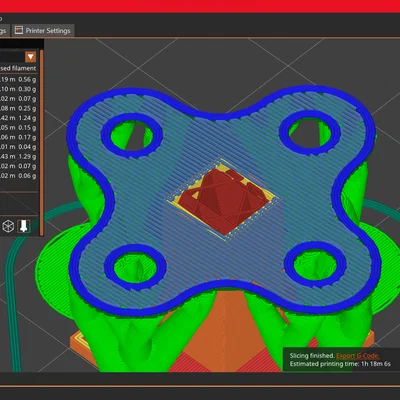Image resolution: width=400 pixels, height=400 pixels.
Task: Click the Slicing finished notification text
Action: 312,356
